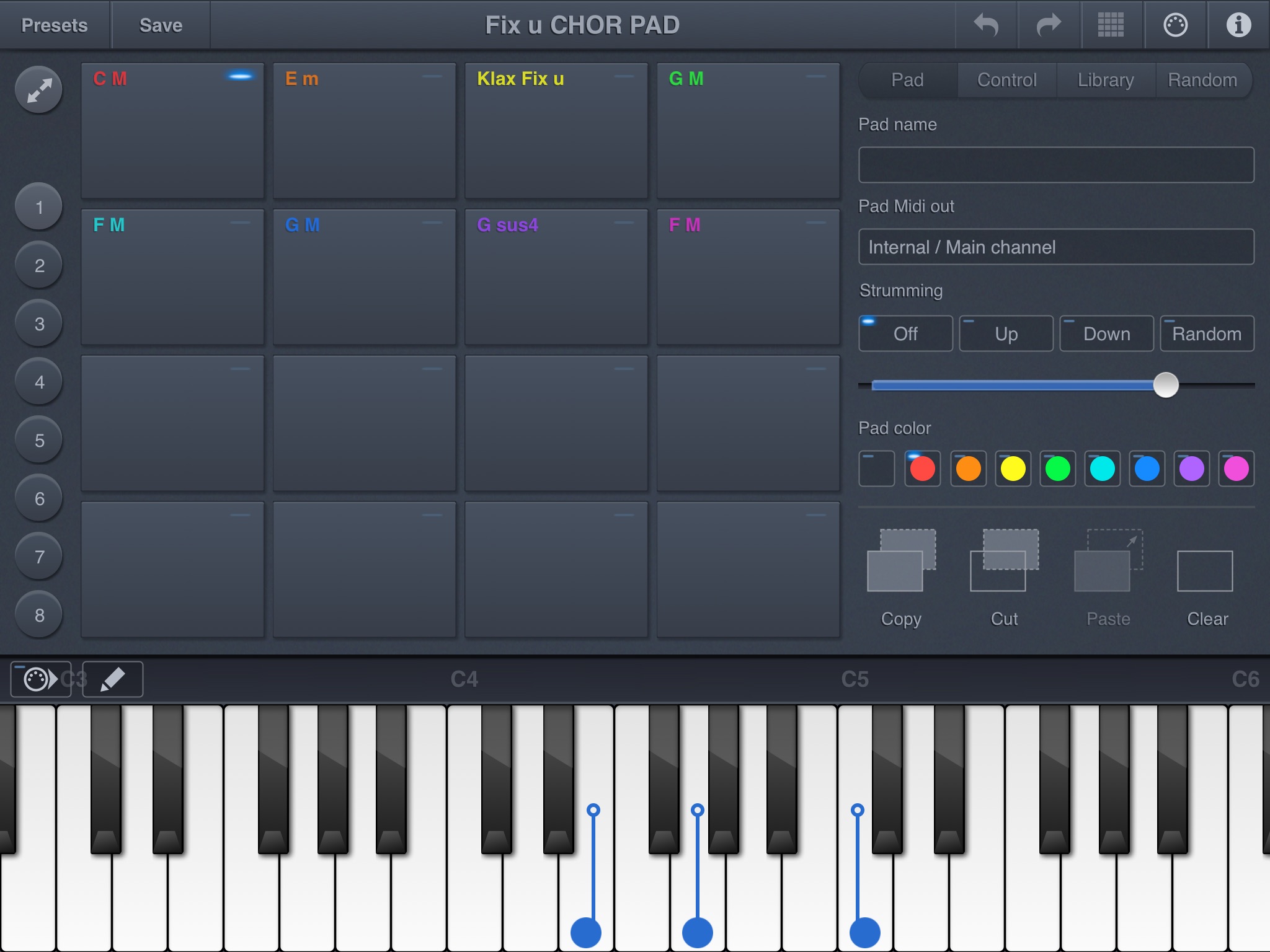The height and width of the screenshot is (952, 1270).
Task: Choose the purple pad color
Action: coord(1192,469)
